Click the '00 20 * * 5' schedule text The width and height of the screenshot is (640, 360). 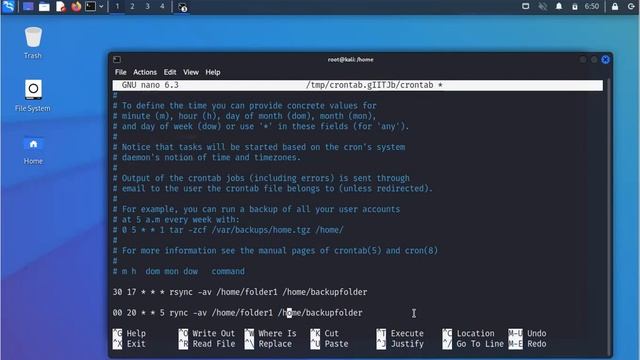[x=139, y=313]
